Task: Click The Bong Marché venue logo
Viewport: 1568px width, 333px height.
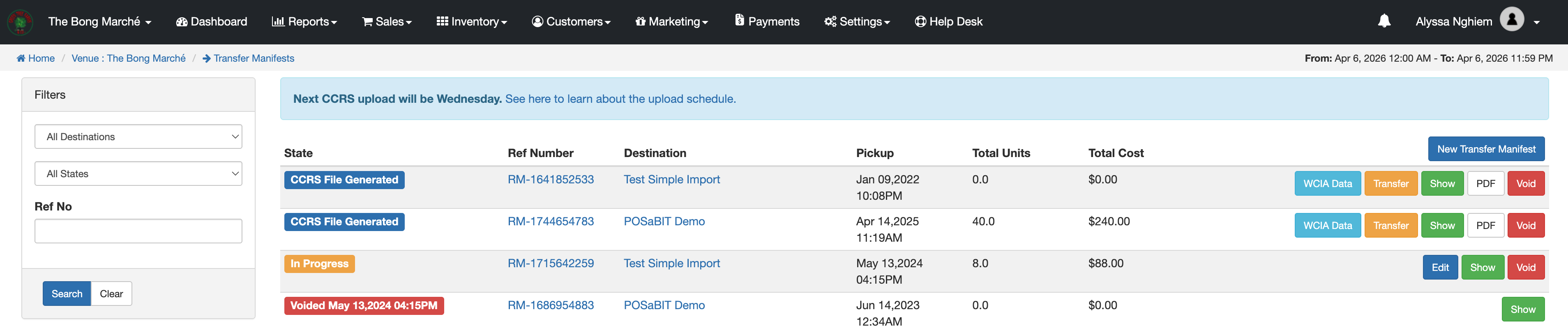Action: (x=20, y=22)
